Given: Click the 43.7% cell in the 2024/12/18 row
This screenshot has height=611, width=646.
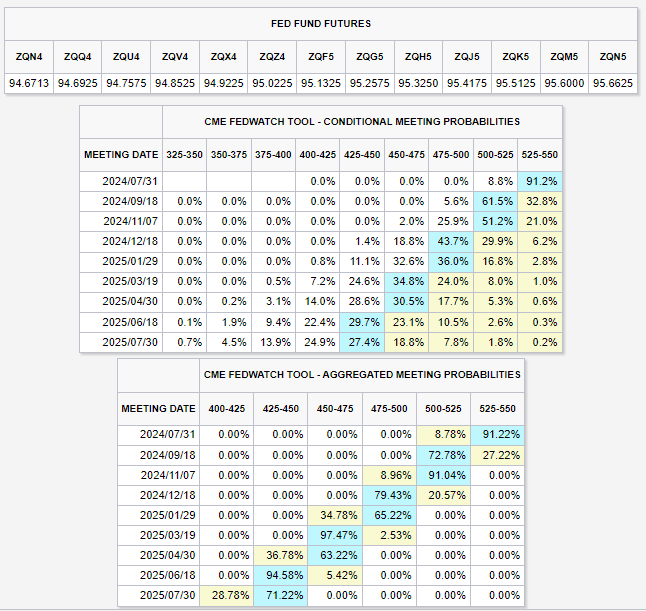Looking at the screenshot, I should (x=452, y=243).
